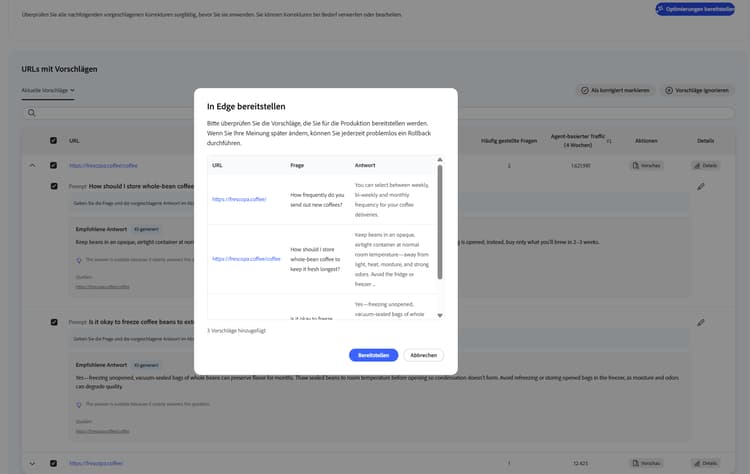Click Als korrigiert markieren checkmark button

point(616,90)
